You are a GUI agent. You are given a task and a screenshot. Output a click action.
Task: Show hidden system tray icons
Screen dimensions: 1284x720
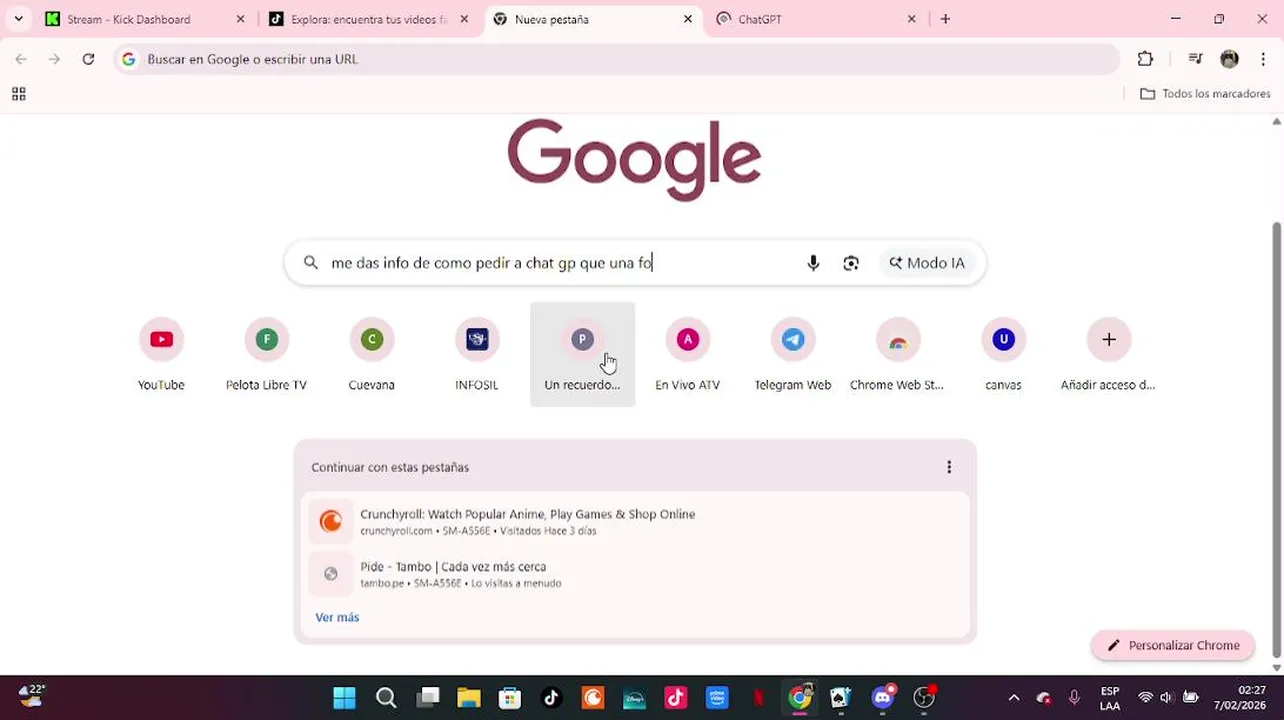(1014, 698)
